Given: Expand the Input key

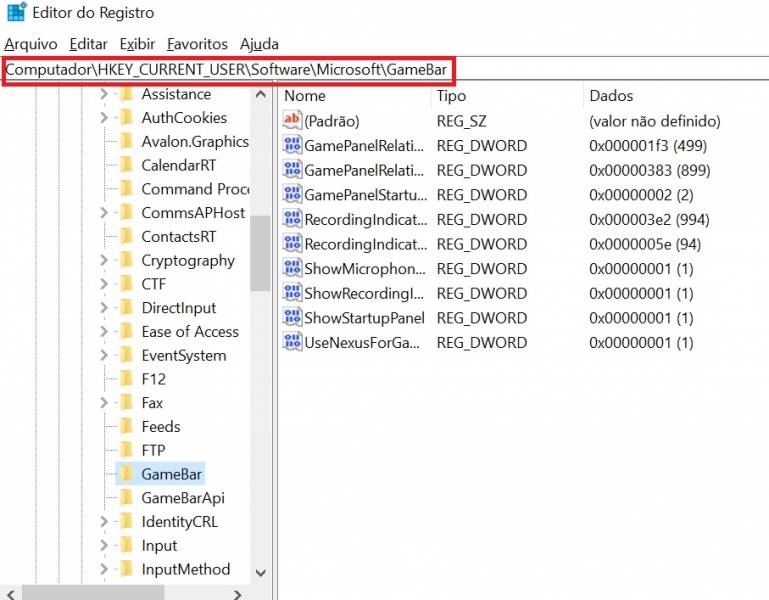Looking at the screenshot, I should point(103,545).
